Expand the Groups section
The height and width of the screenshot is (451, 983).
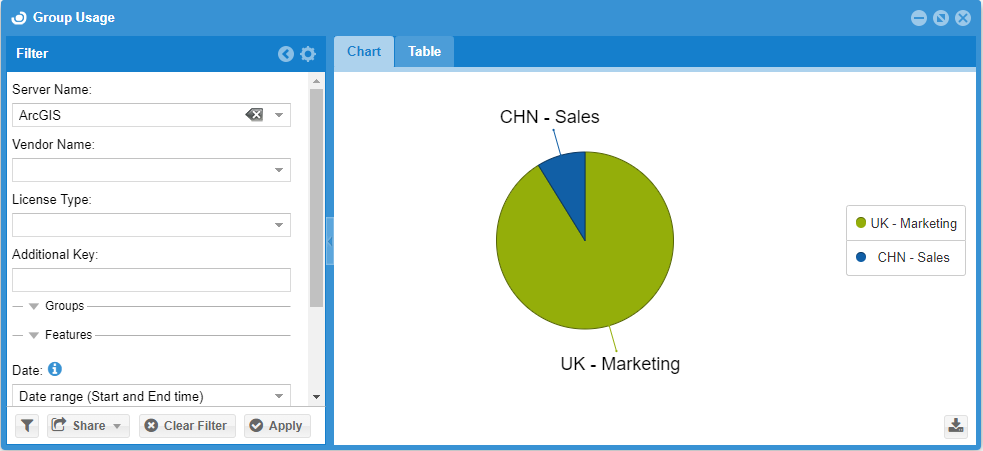click(35, 306)
